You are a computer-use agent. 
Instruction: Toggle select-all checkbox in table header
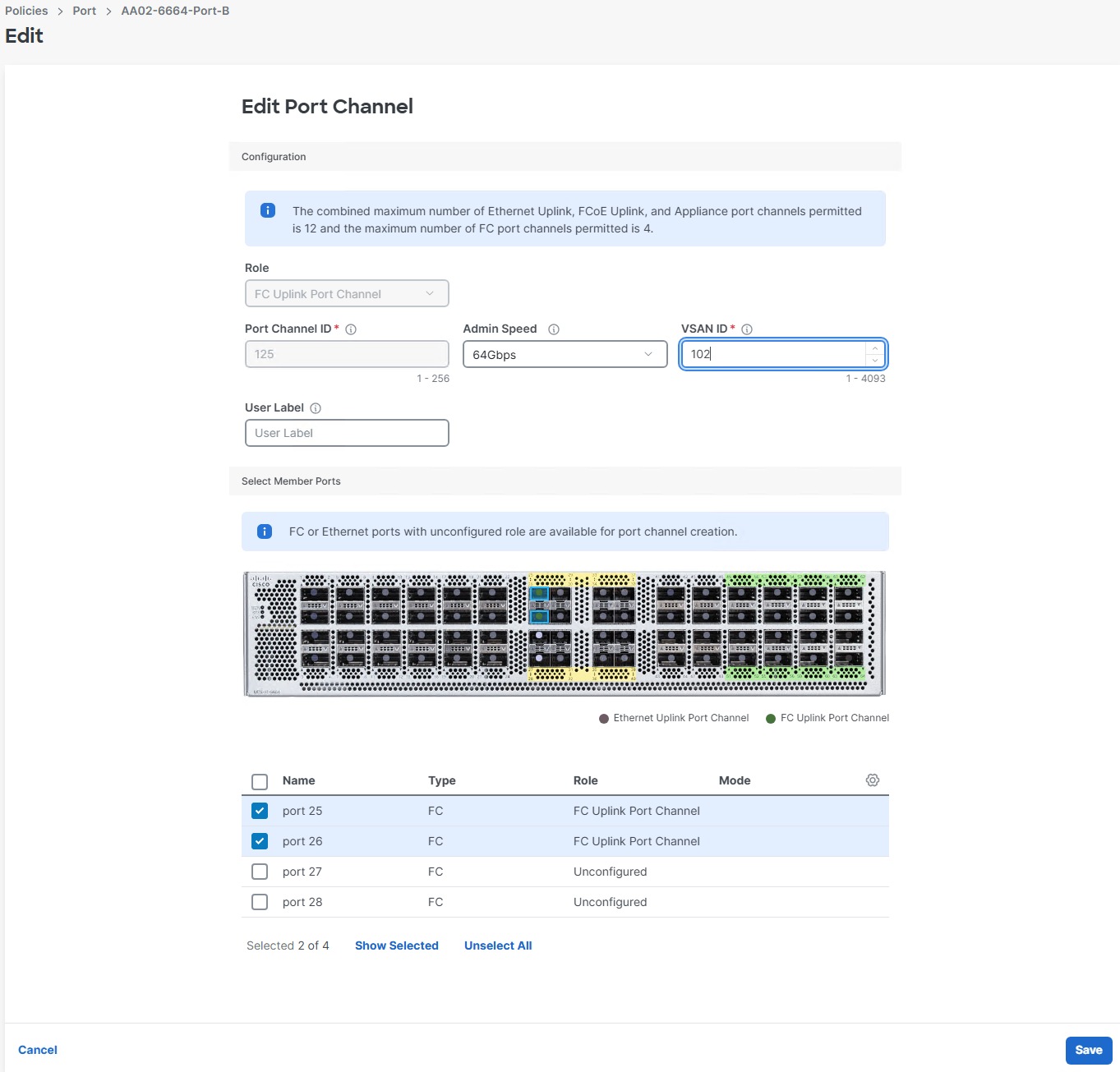tap(260, 781)
